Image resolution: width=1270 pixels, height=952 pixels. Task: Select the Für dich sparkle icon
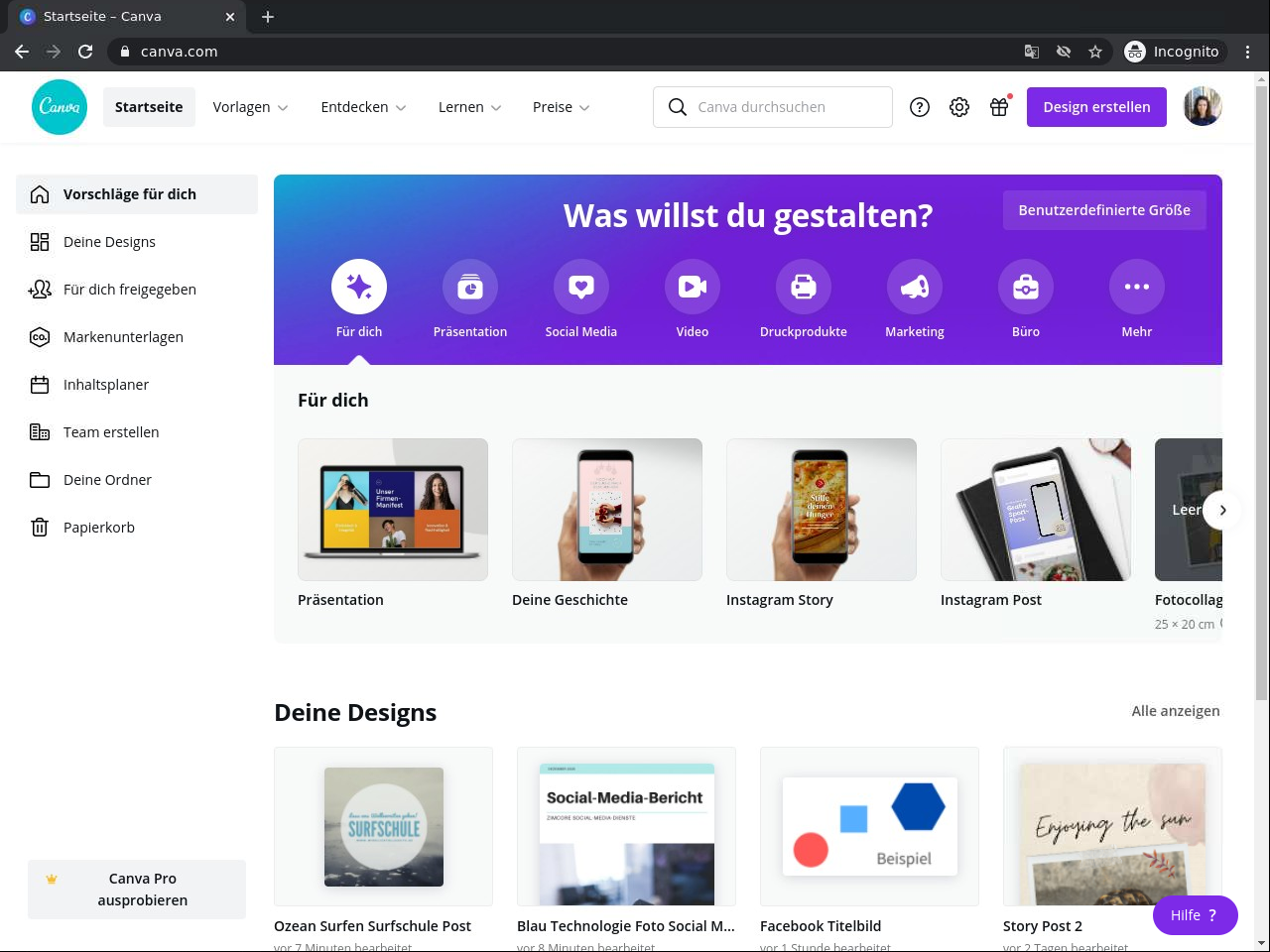(359, 287)
